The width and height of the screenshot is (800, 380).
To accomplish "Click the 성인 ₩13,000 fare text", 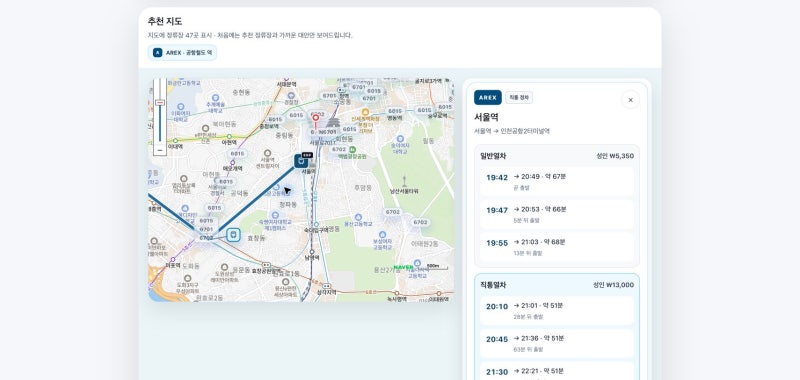I will 613,285.
